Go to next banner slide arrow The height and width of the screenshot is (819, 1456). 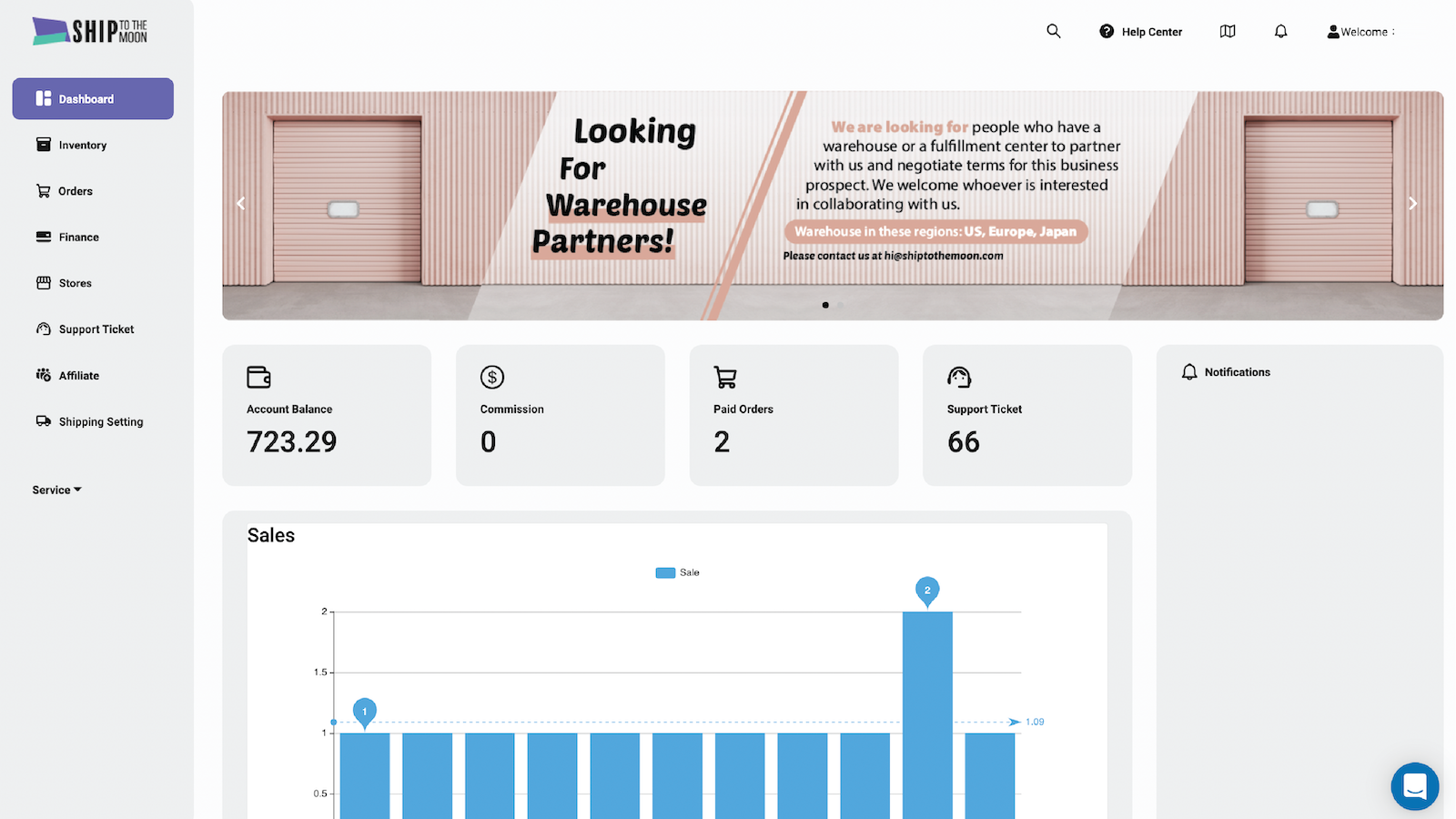1412,204
